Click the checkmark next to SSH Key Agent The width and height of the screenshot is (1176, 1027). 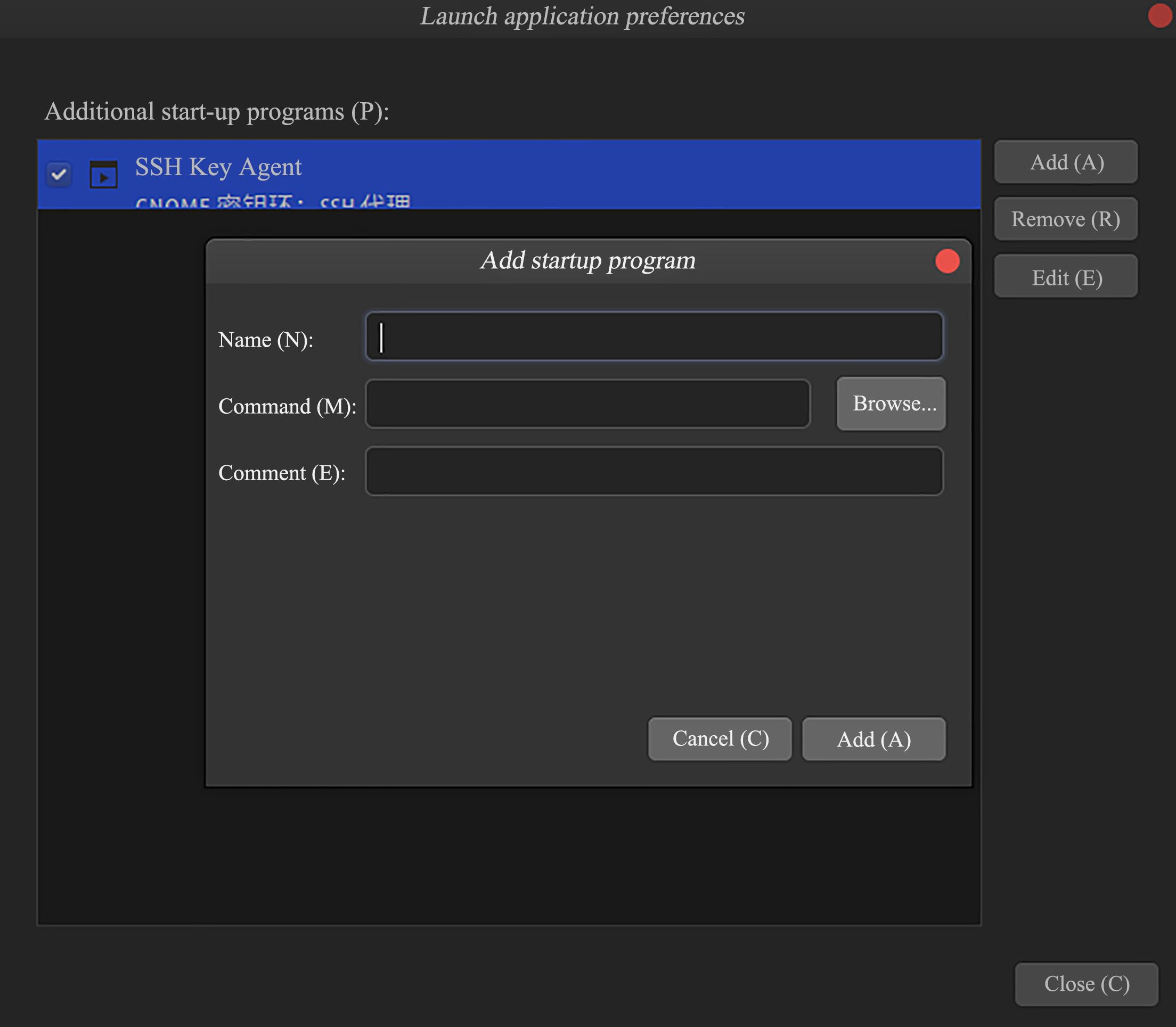pos(59,174)
